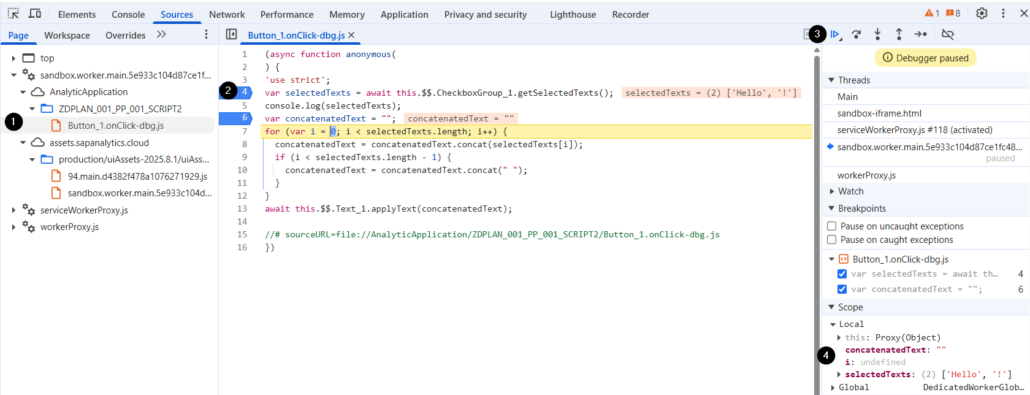
Task: Collapse the Breakpoints section
Action: pyautogui.click(x=832, y=208)
